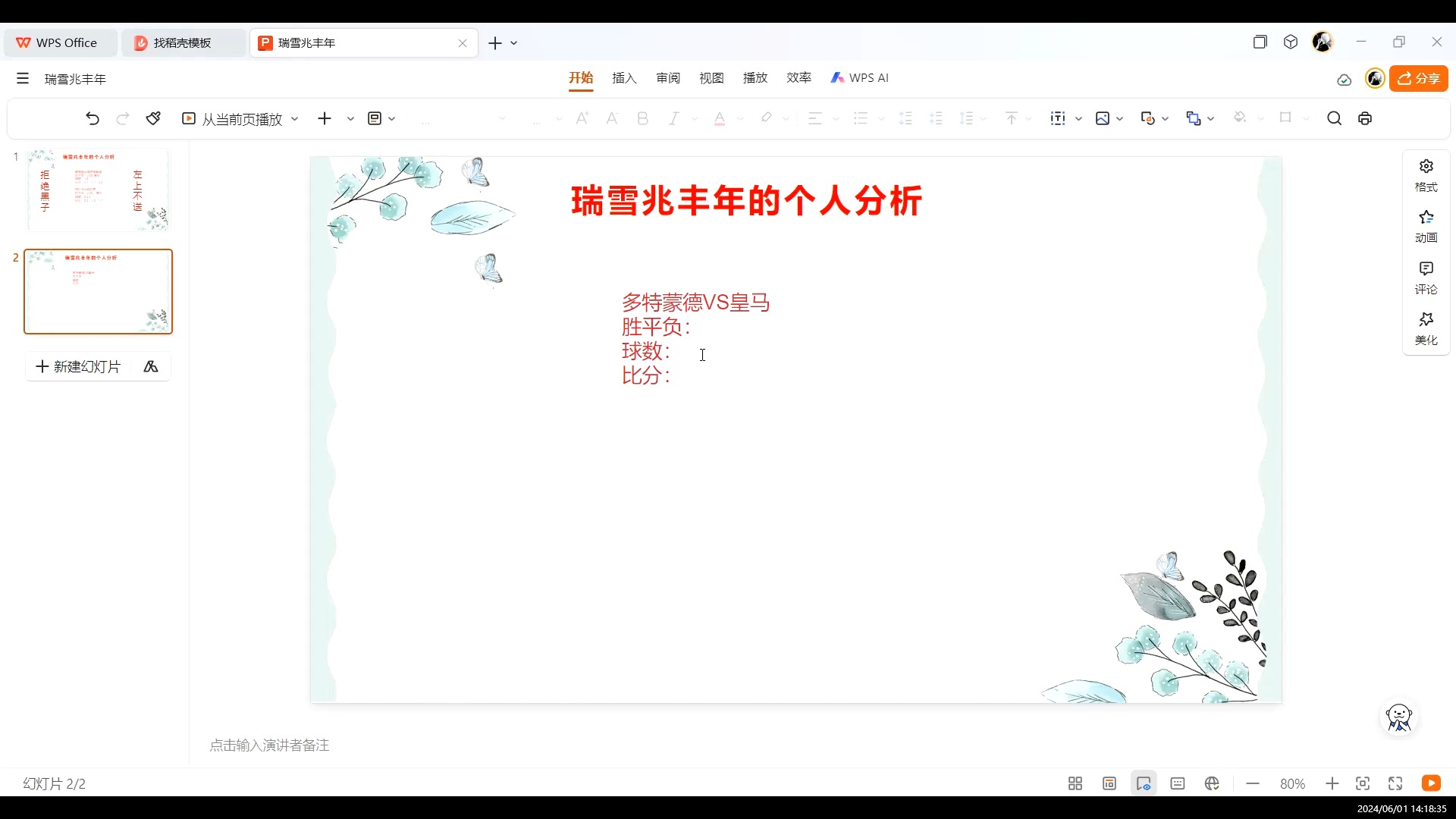Toggle italic formatting button
This screenshot has height=819, width=1456.
pyautogui.click(x=673, y=118)
